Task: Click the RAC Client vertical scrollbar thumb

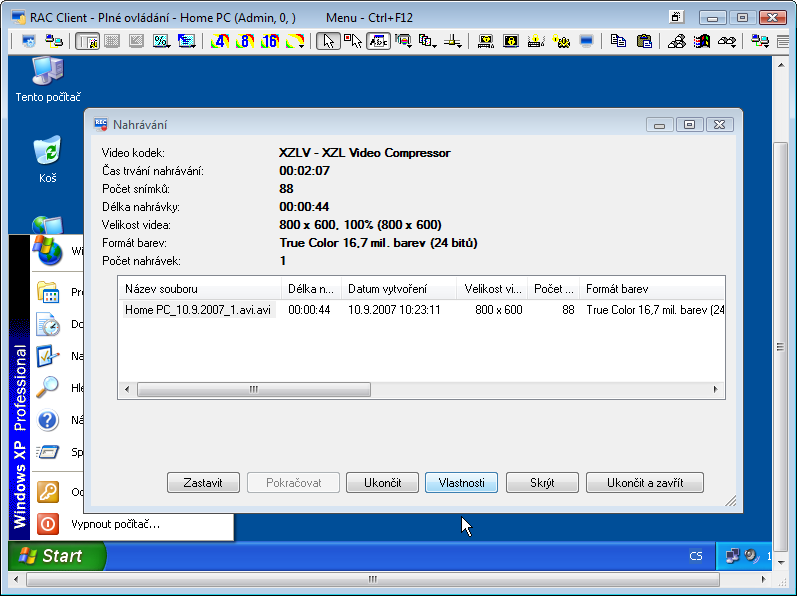Action: (x=780, y=347)
